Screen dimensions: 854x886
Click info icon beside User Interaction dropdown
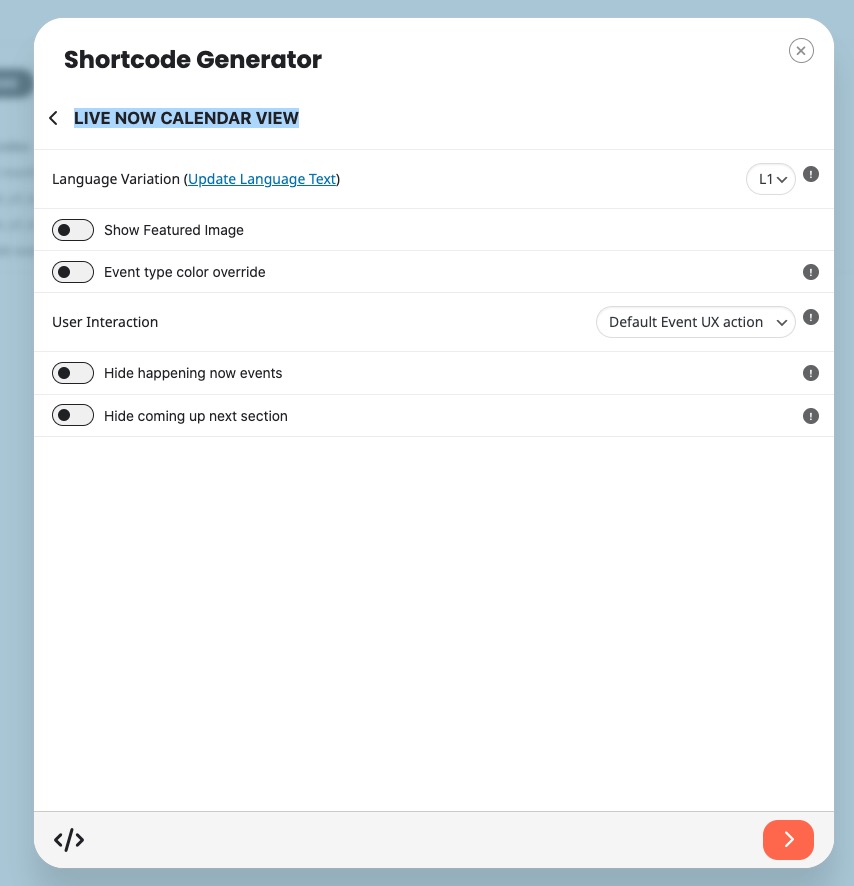tap(810, 317)
